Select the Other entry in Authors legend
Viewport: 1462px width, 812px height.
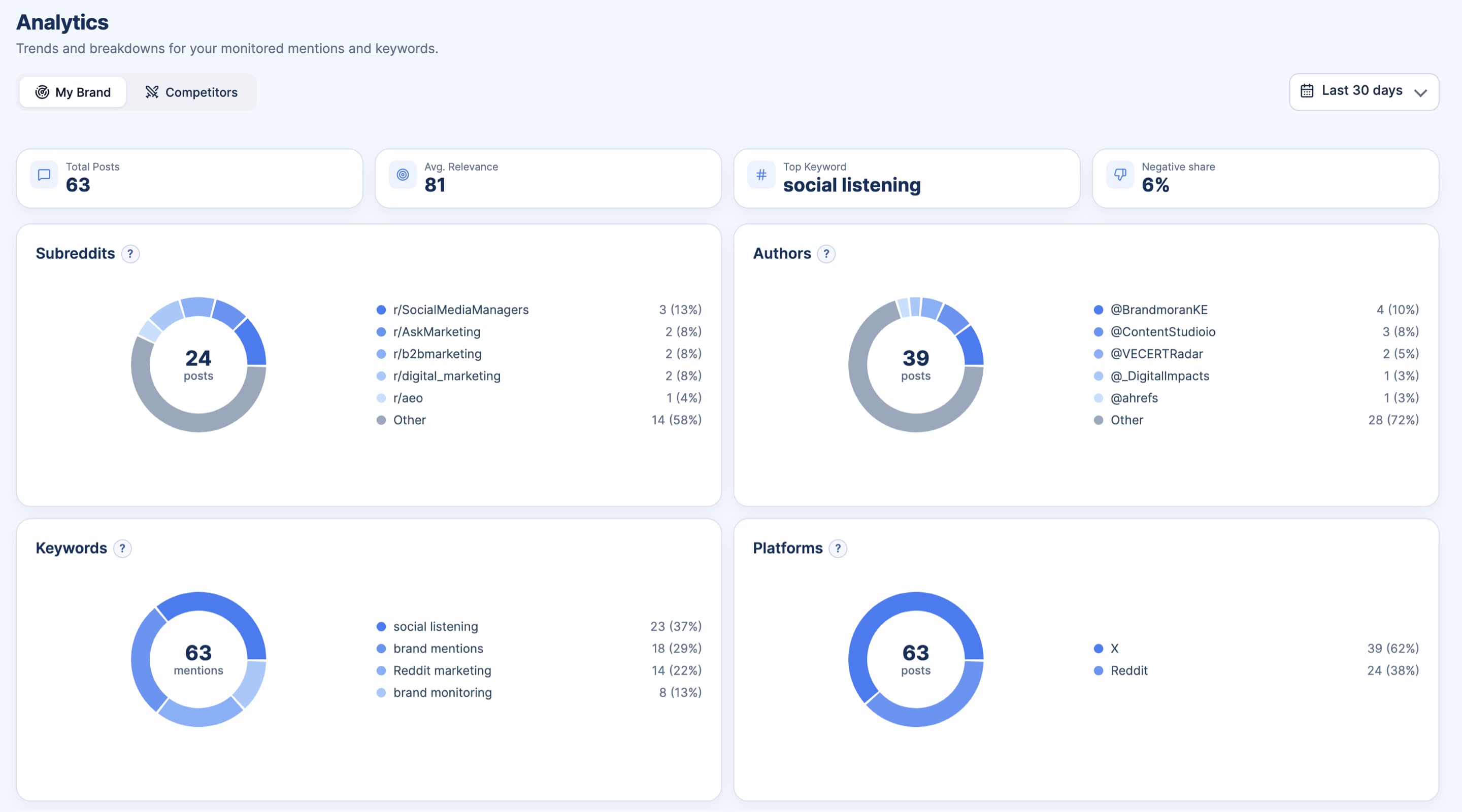tap(1256, 421)
